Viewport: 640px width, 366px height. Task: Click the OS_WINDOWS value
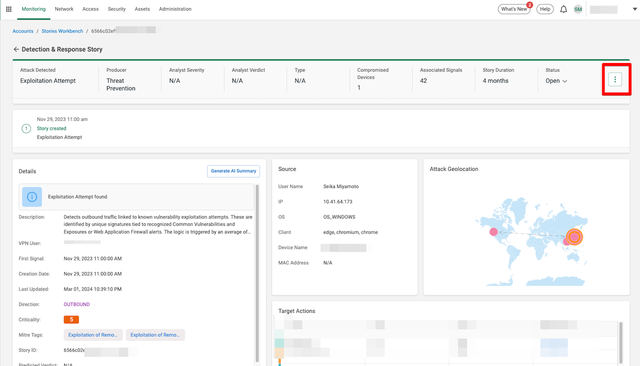339,217
